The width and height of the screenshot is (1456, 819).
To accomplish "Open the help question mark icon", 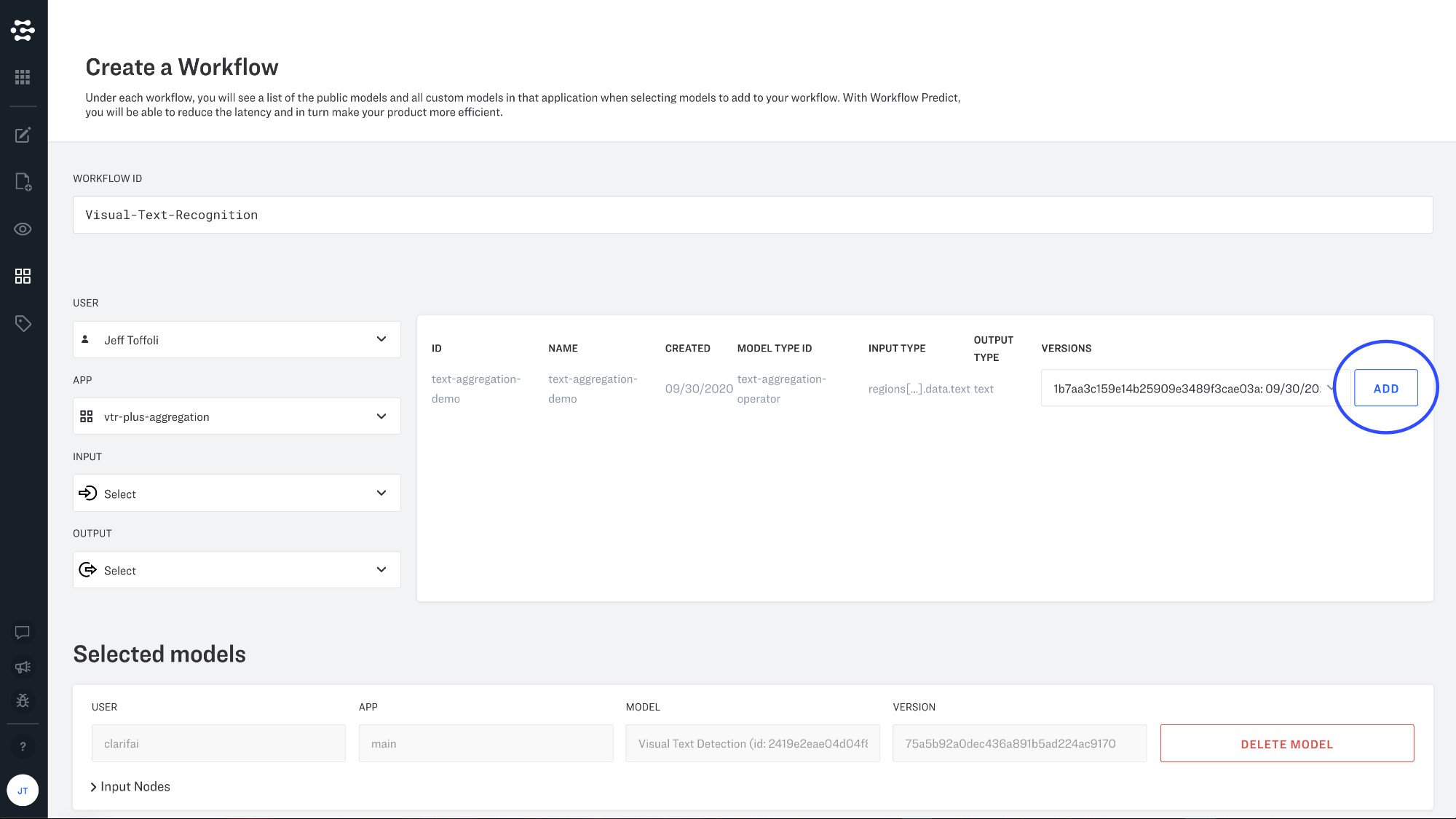I will (23, 747).
